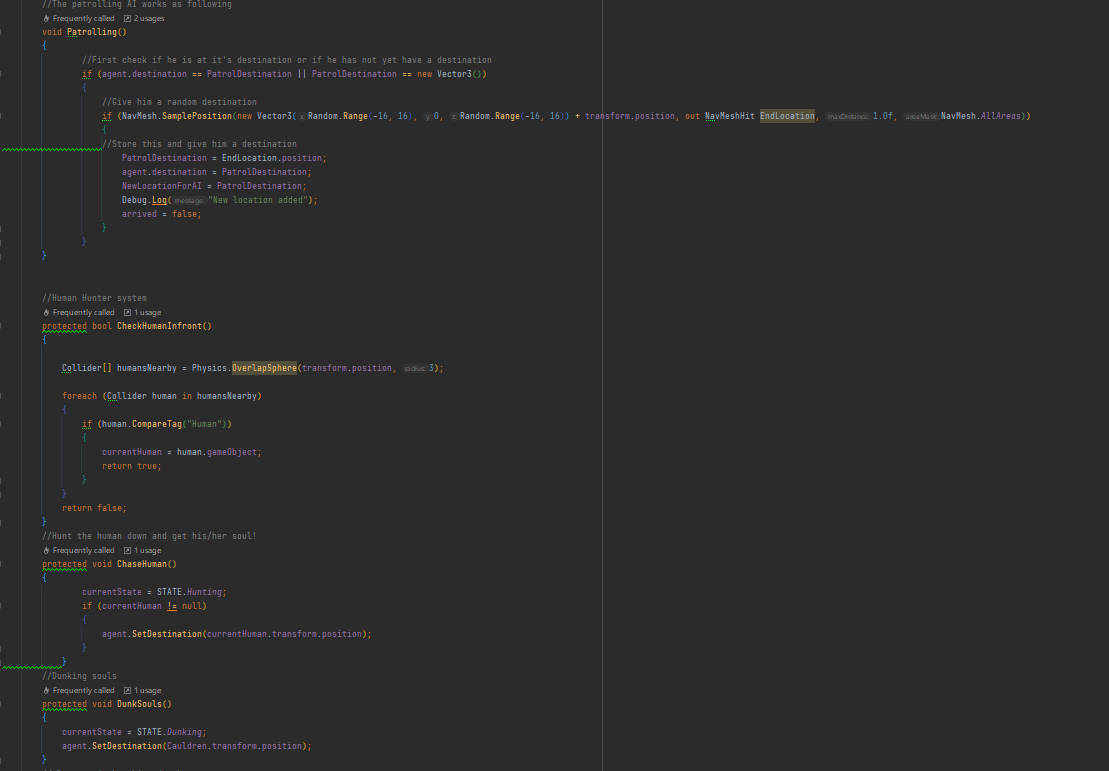
Task: Click the DunkSouls method name
Action: point(139,704)
